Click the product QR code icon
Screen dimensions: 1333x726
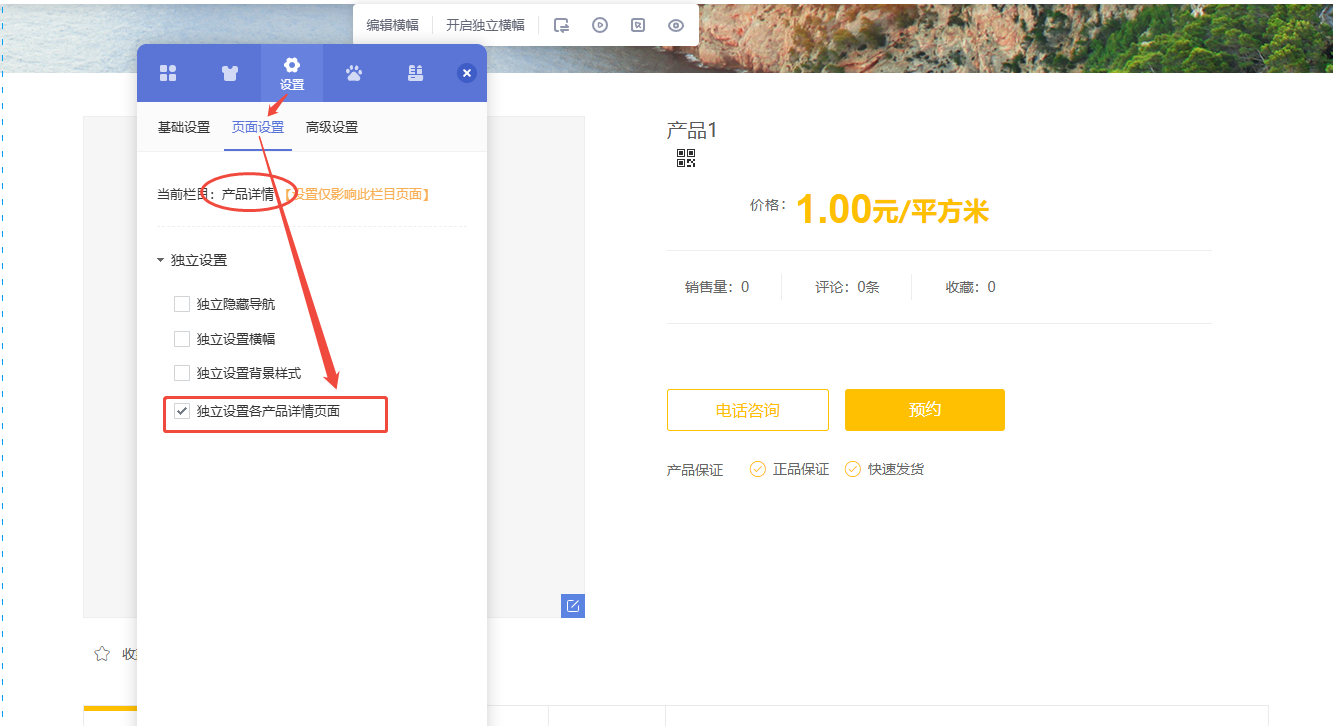pos(686,158)
